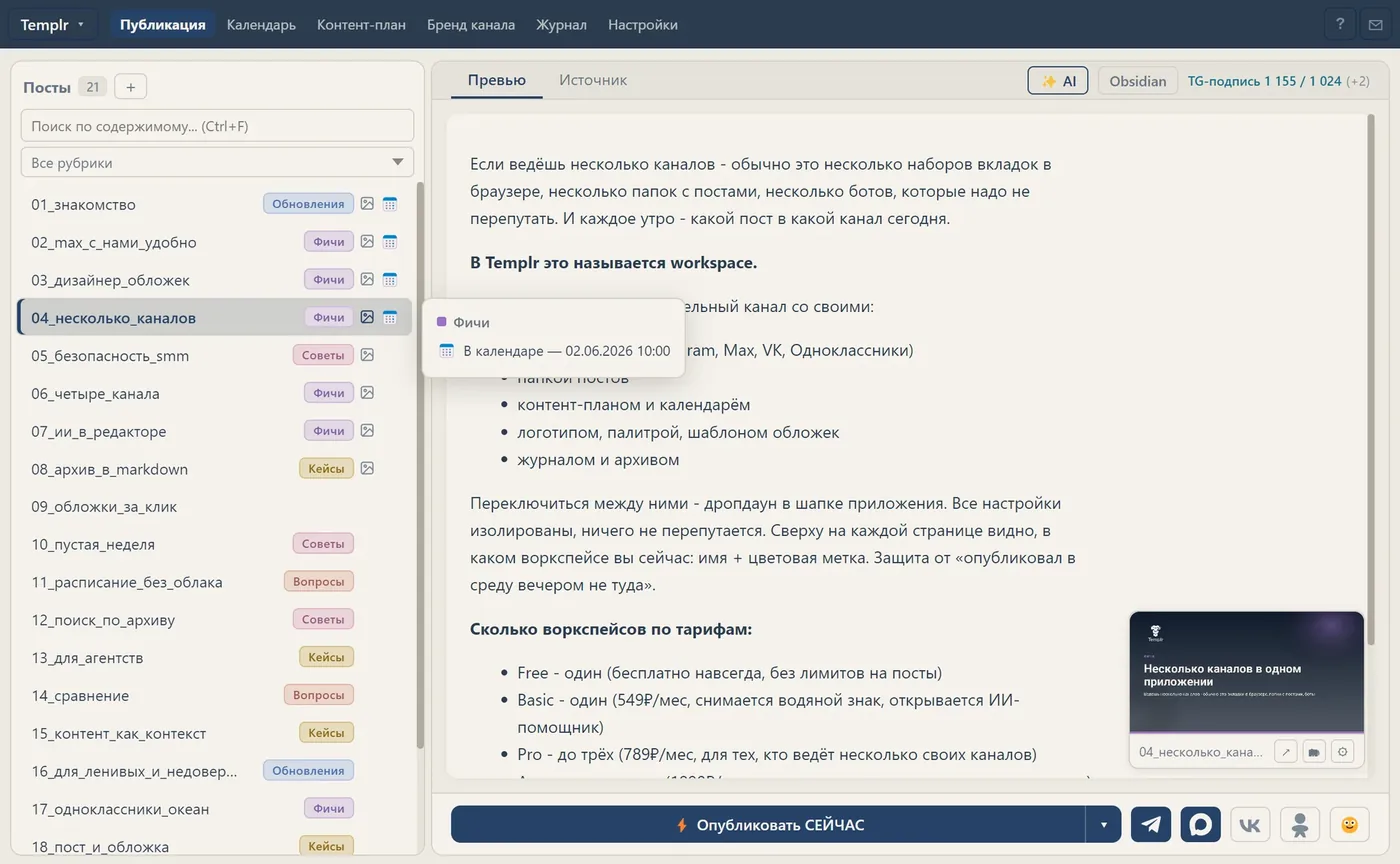Click the Опубликовать СЕЙЧАС button

point(768,825)
